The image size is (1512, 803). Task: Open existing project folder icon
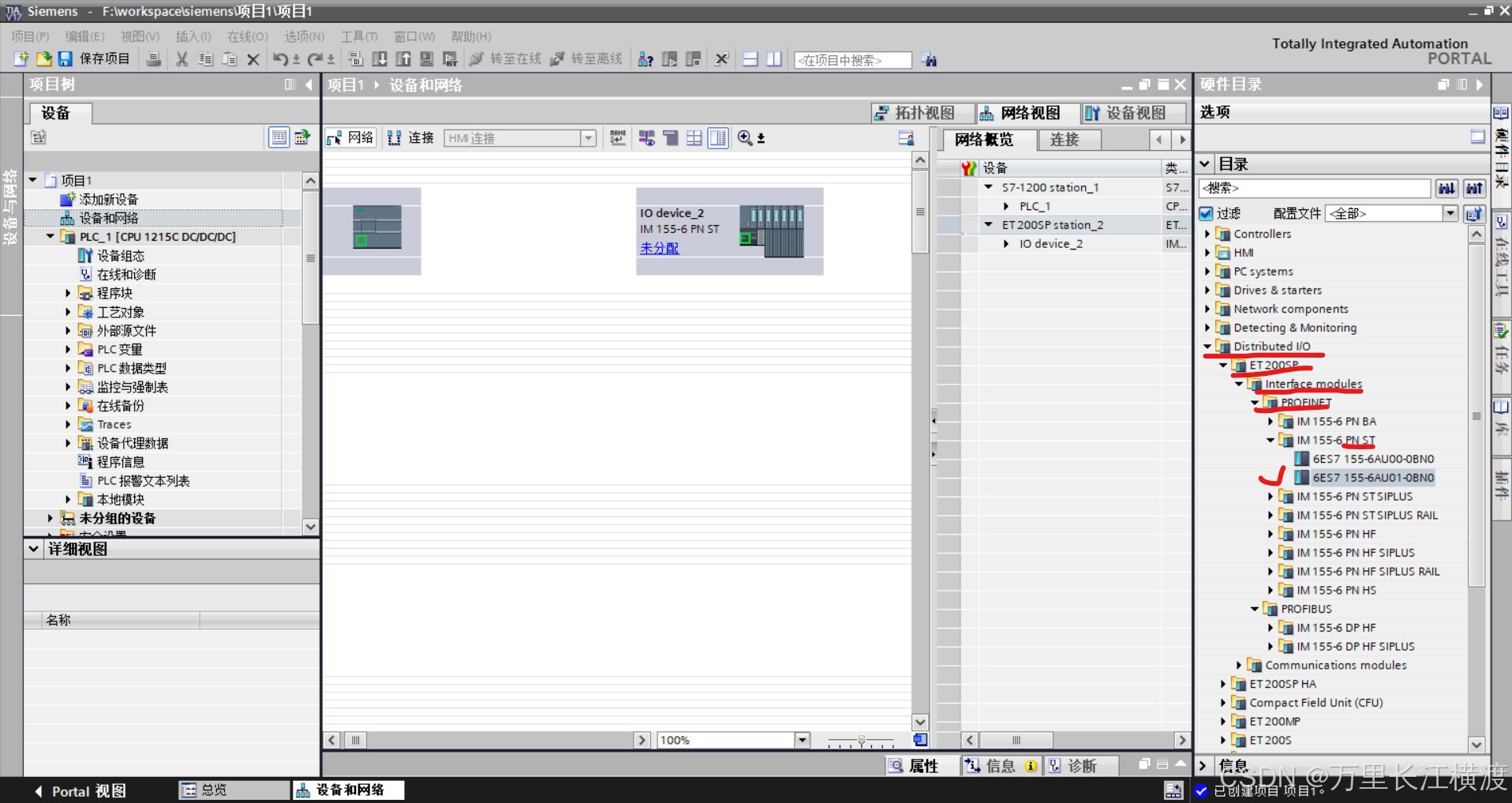click(x=43, y=59)
